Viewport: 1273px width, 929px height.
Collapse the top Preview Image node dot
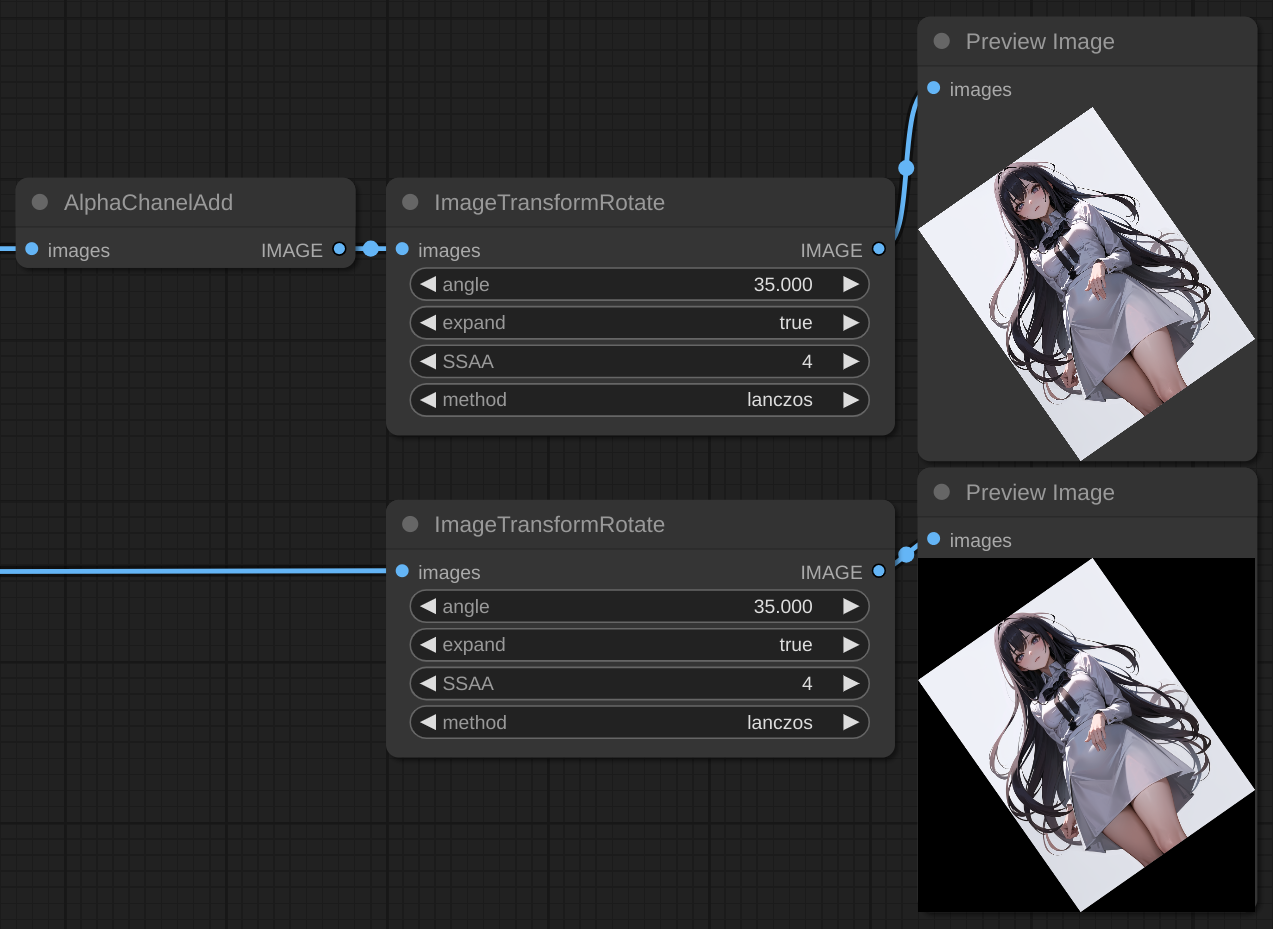(941, 41)
